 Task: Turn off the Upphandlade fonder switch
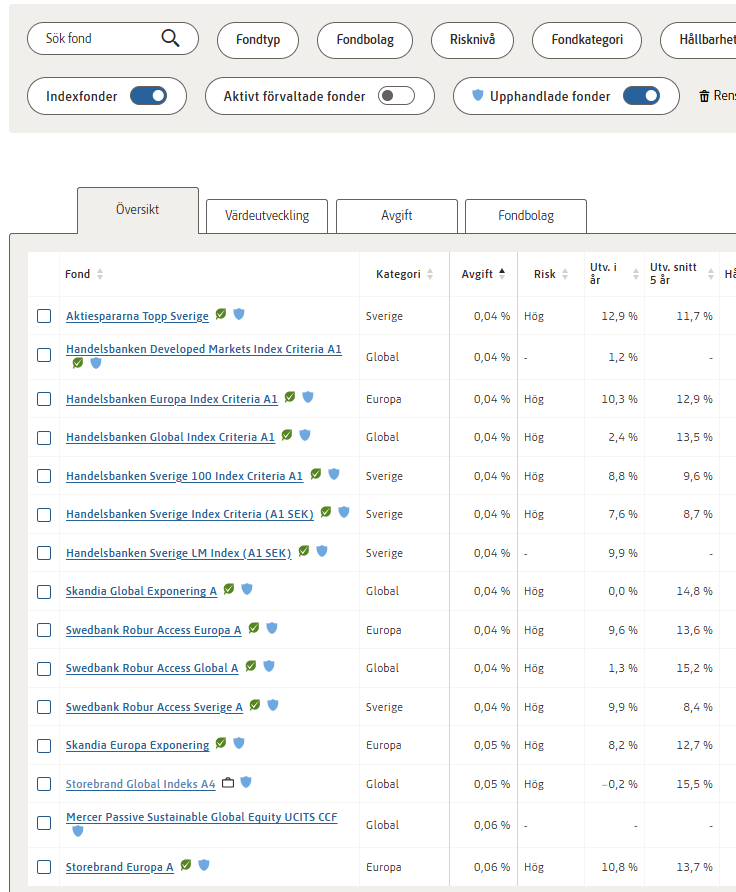point(641,97)
